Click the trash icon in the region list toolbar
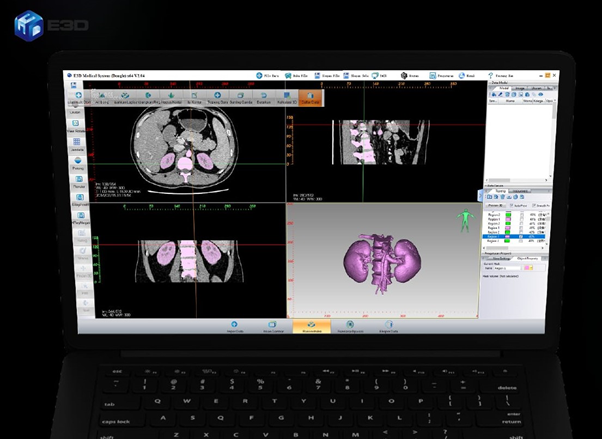Viewport: 602px width, 439px height. pos(502,197)
